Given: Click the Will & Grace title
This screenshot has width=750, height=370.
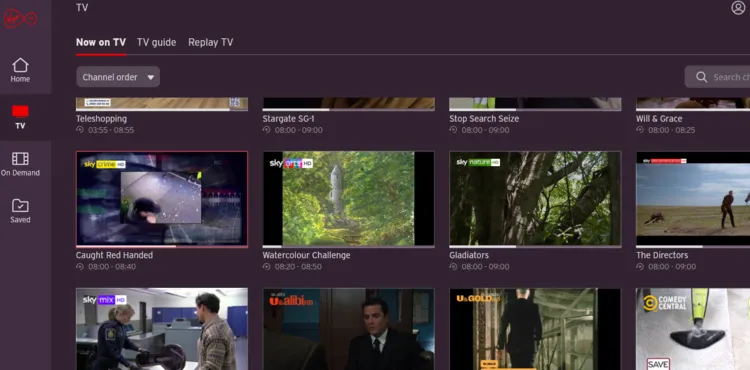Looking at the screenshot, I should coord(659,119).
